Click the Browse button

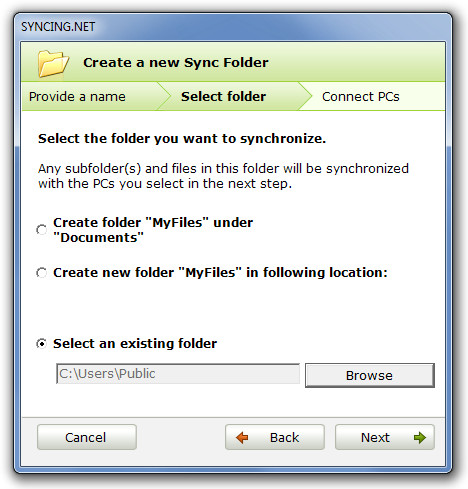[x=370, y=375]
